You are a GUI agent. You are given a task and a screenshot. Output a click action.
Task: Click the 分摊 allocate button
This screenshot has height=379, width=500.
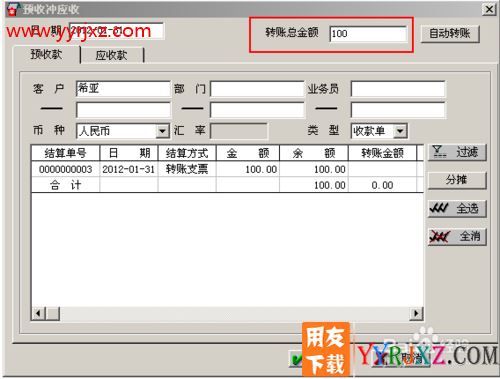point(457,180)
